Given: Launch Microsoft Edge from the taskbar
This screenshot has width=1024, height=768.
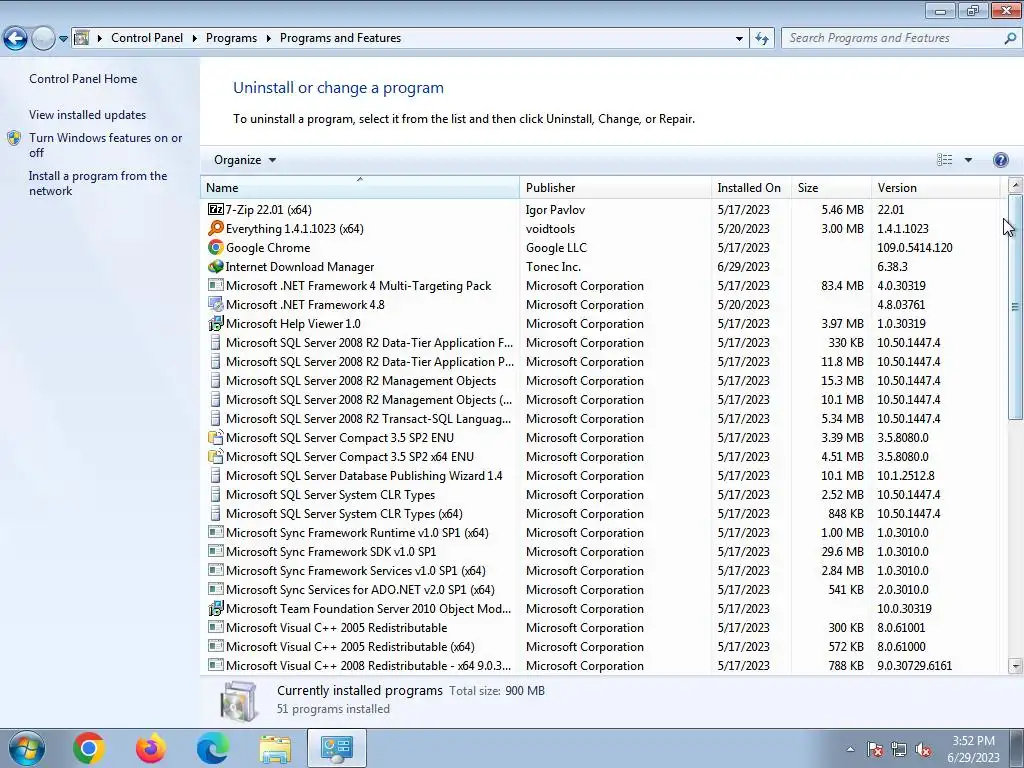Looking at the screenshot, I should (213, 748).
